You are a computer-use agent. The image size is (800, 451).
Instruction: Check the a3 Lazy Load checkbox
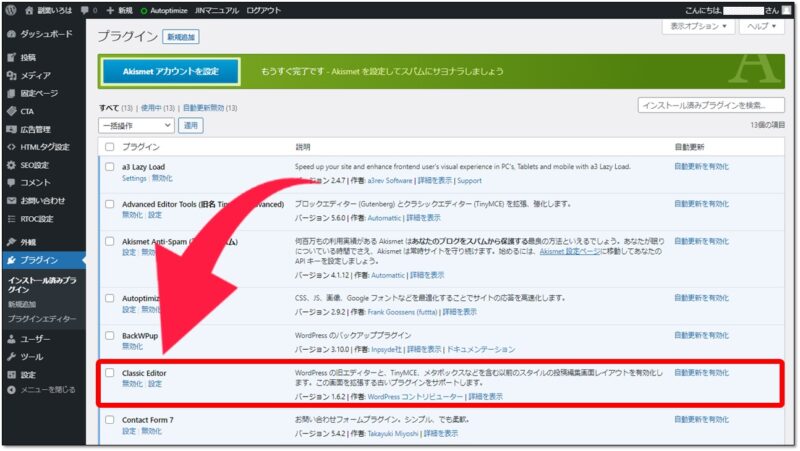tap(110, 167)
